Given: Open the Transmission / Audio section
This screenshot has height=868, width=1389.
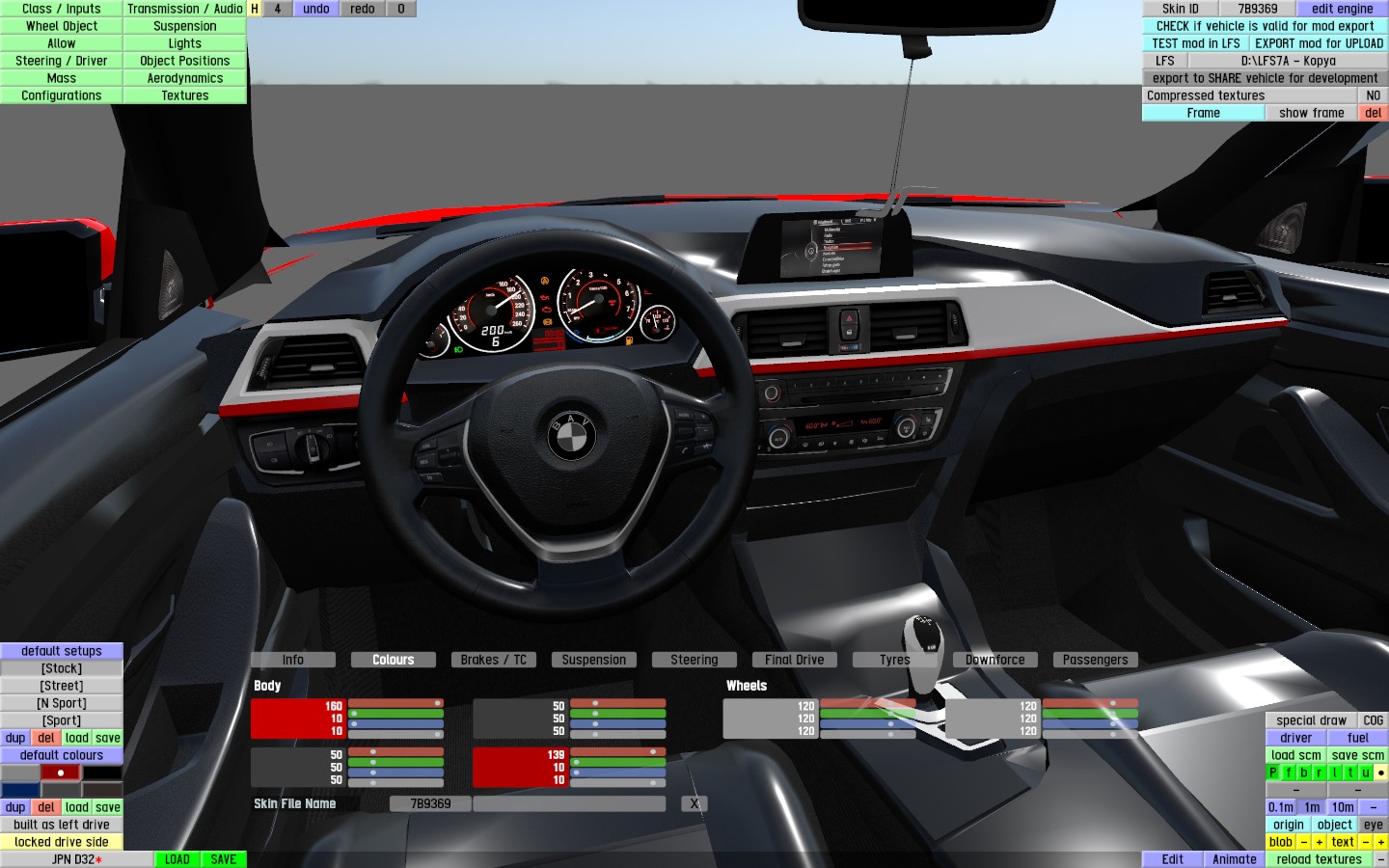Looking at the screenshot, I should point(185,9).
